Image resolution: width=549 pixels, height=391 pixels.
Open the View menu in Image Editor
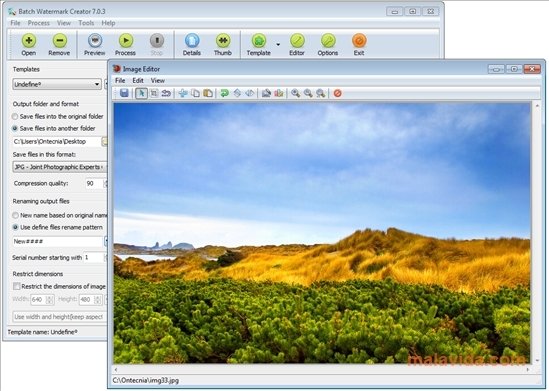tap(158, 81)
